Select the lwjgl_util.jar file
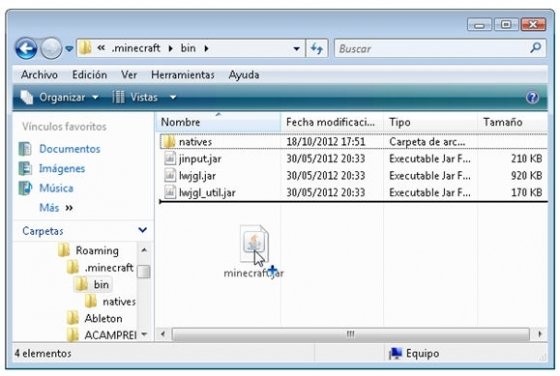 207,193
